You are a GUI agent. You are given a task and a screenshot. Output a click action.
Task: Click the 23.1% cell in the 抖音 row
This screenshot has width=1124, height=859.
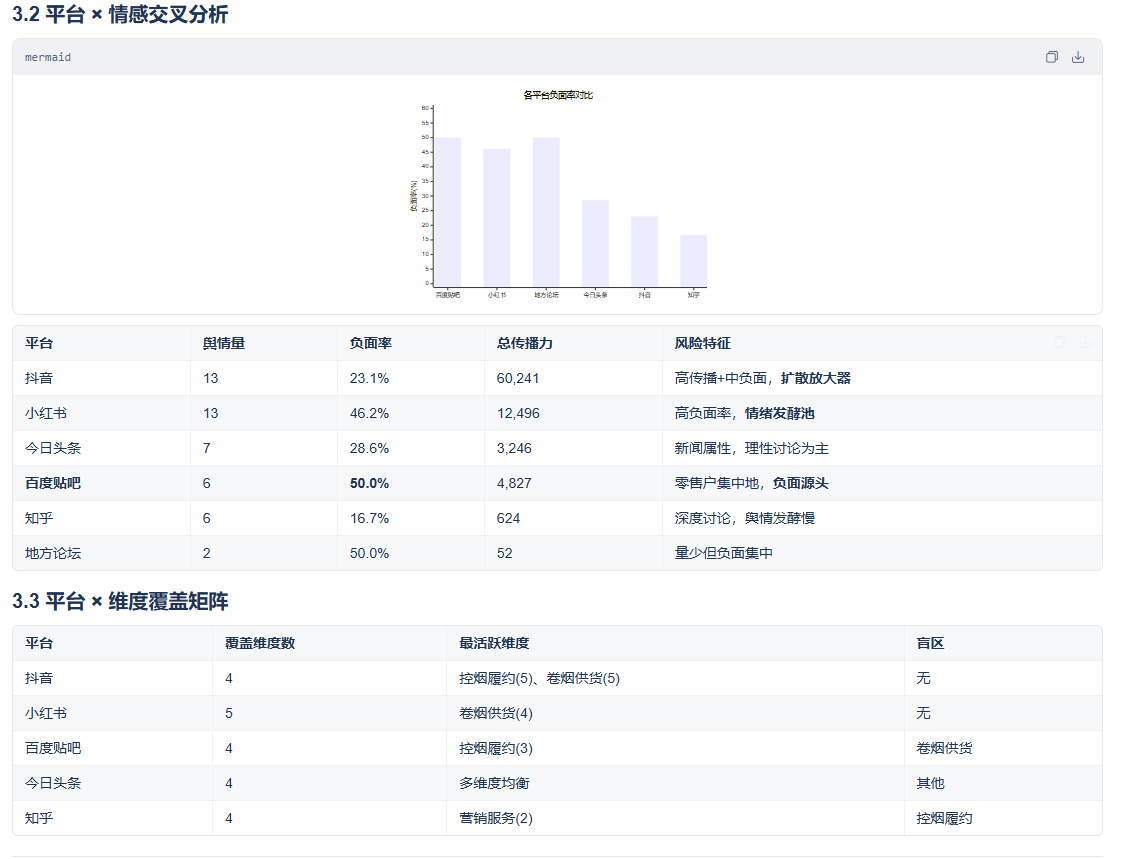click(369, 379)
